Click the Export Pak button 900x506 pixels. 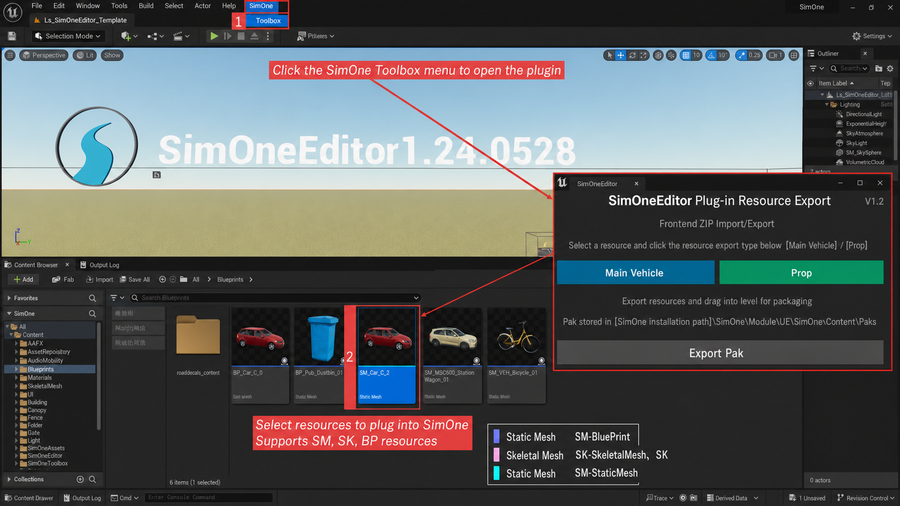(720, 353)
